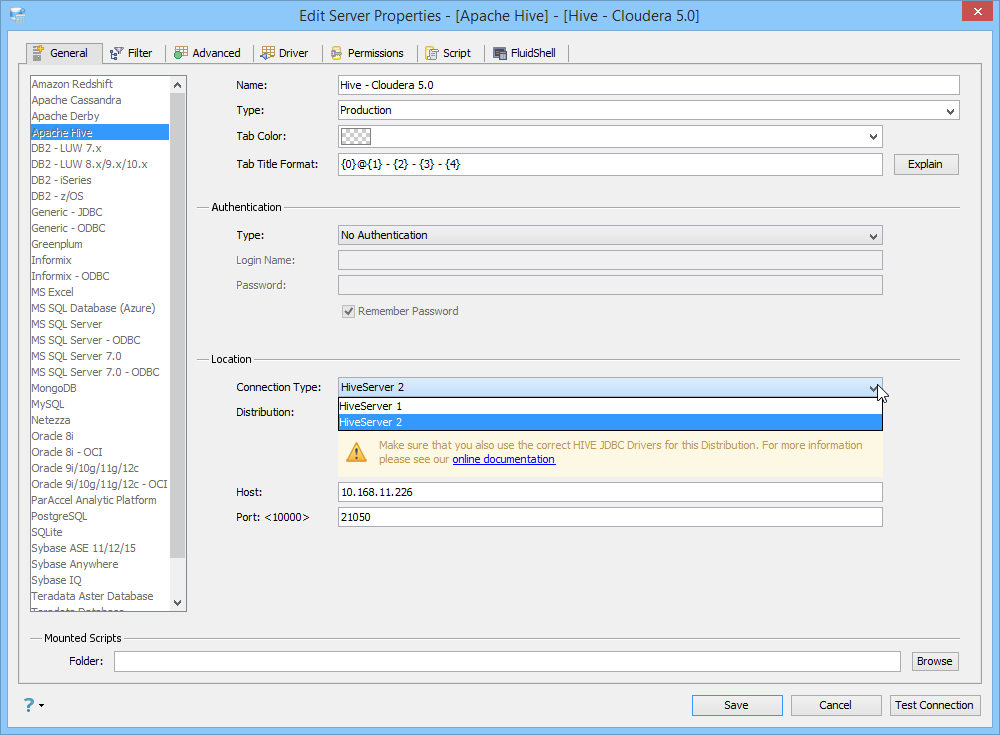Click the yellow warning triangle icon
The width and height of the screenshot is (1000, 735).
[356, 452]
